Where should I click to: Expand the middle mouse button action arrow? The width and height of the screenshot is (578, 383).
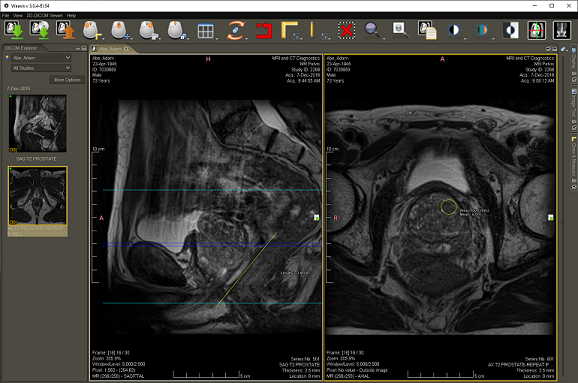tap(132, 38)
